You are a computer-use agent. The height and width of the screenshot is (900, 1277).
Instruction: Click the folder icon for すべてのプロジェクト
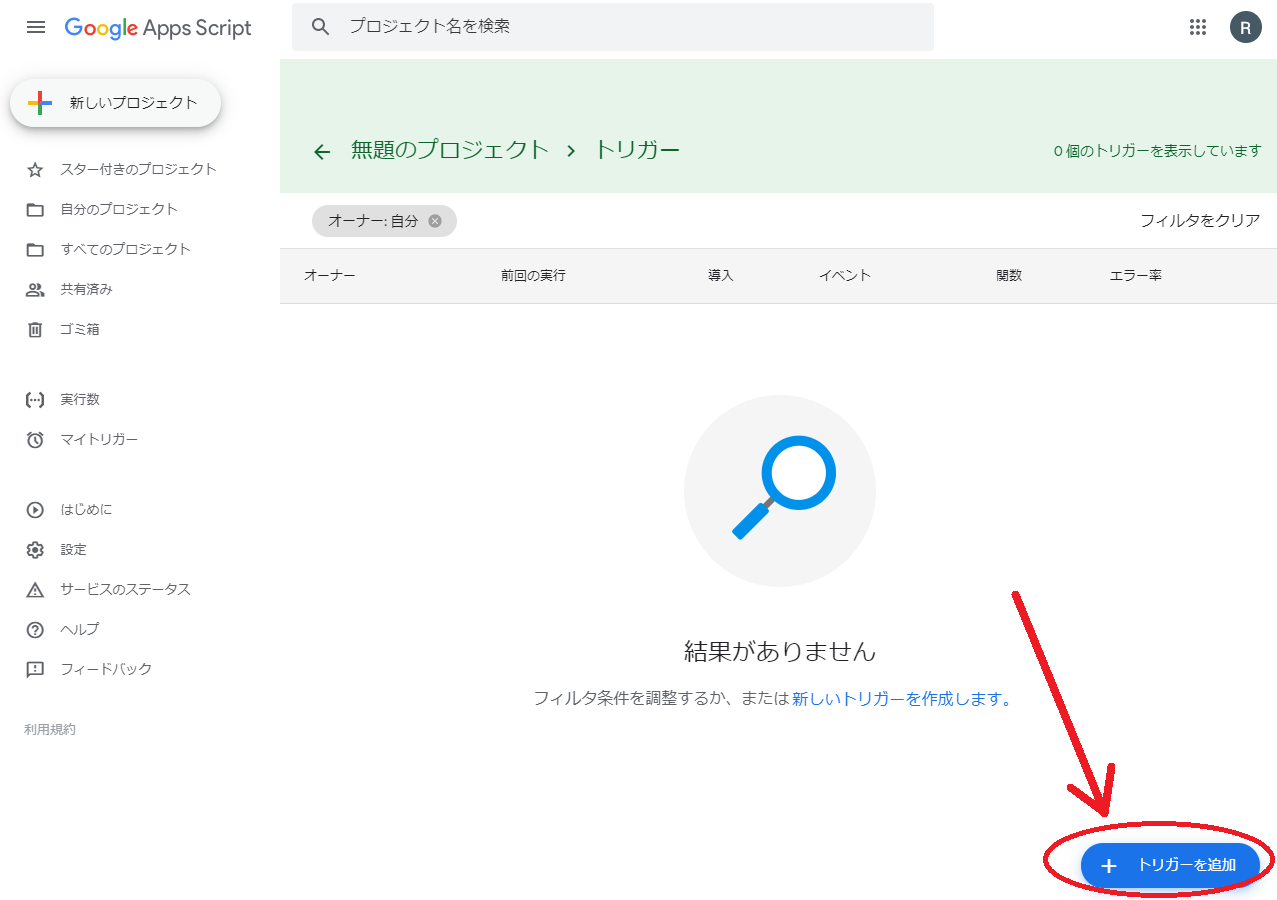[35, 250]
